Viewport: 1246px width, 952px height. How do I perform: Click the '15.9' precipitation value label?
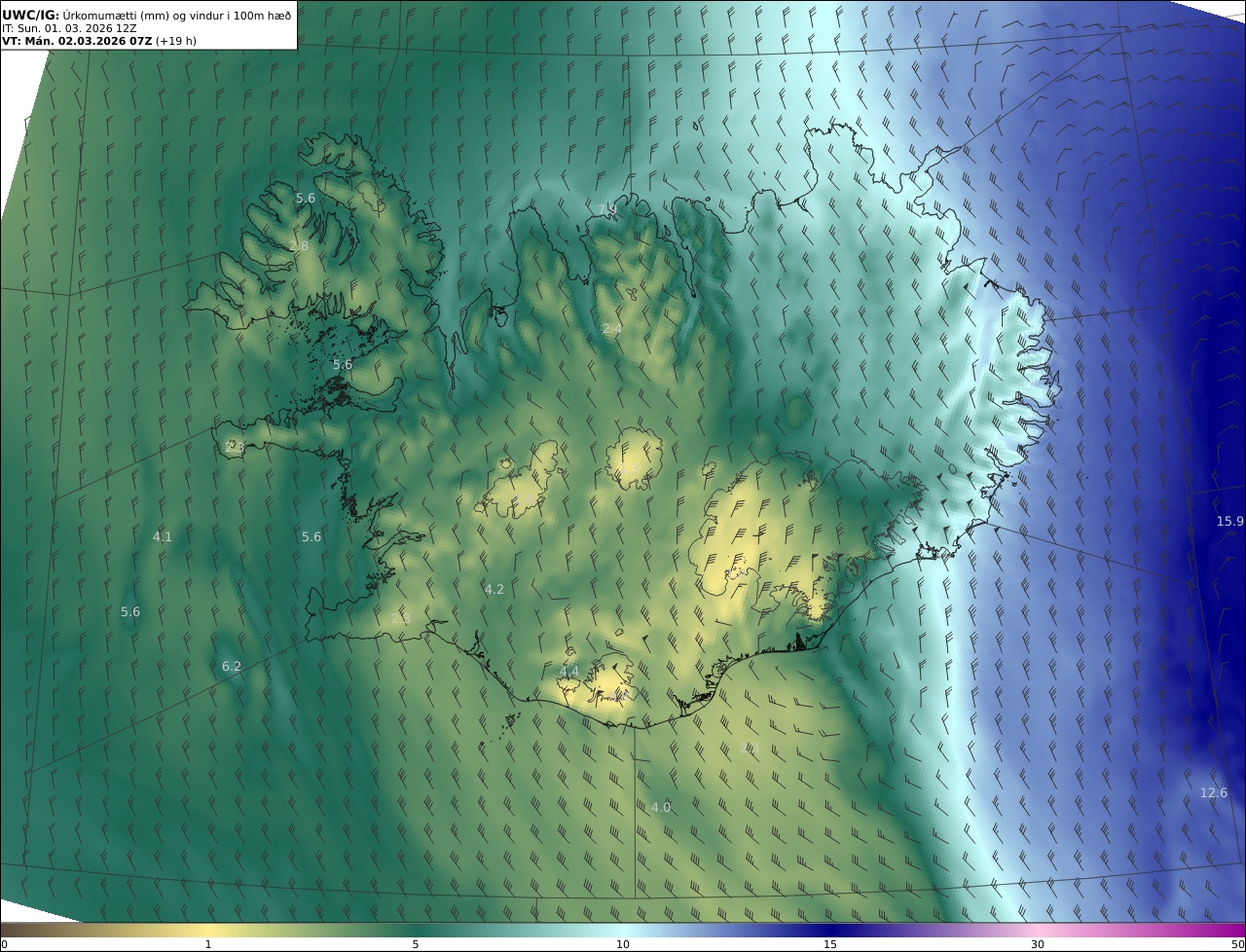click(x=1230, y=522)
